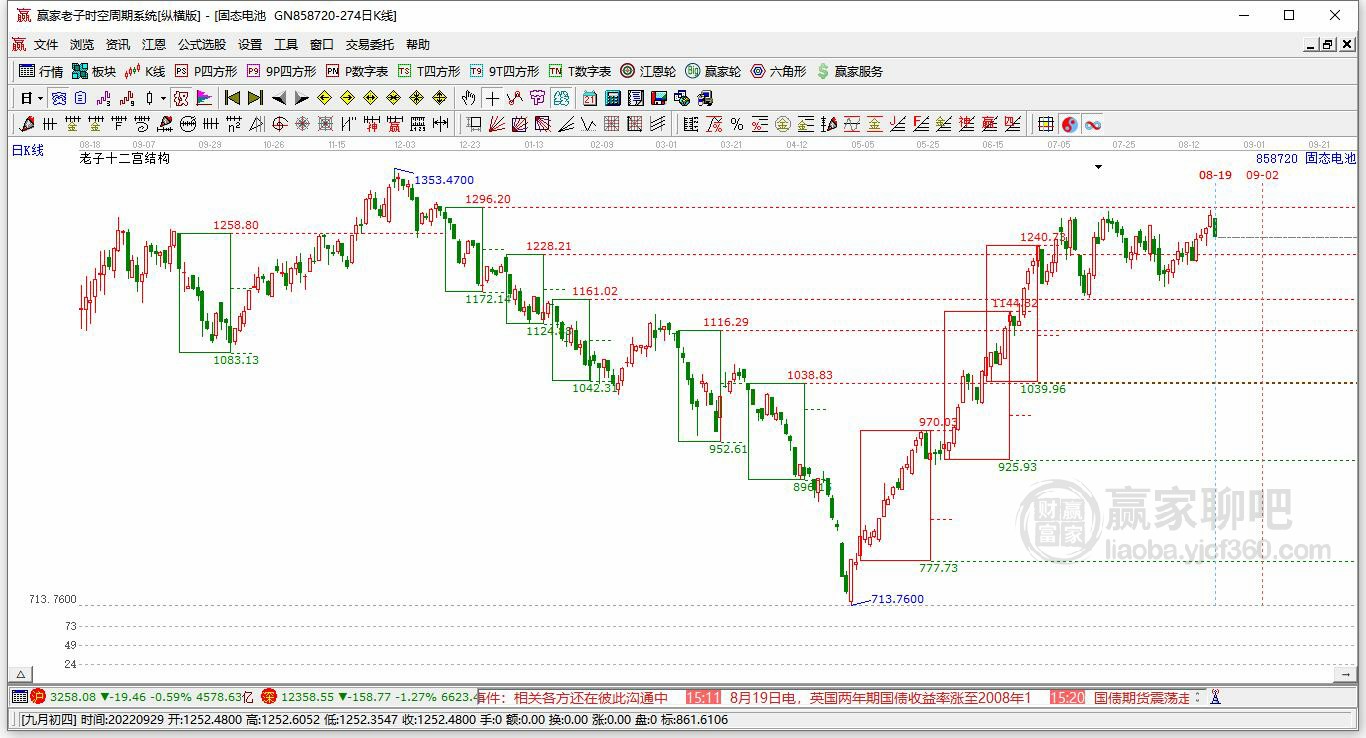Screen dimensions: 1366x738
Task: Click the status bar list icon
Action: point(20,696)
